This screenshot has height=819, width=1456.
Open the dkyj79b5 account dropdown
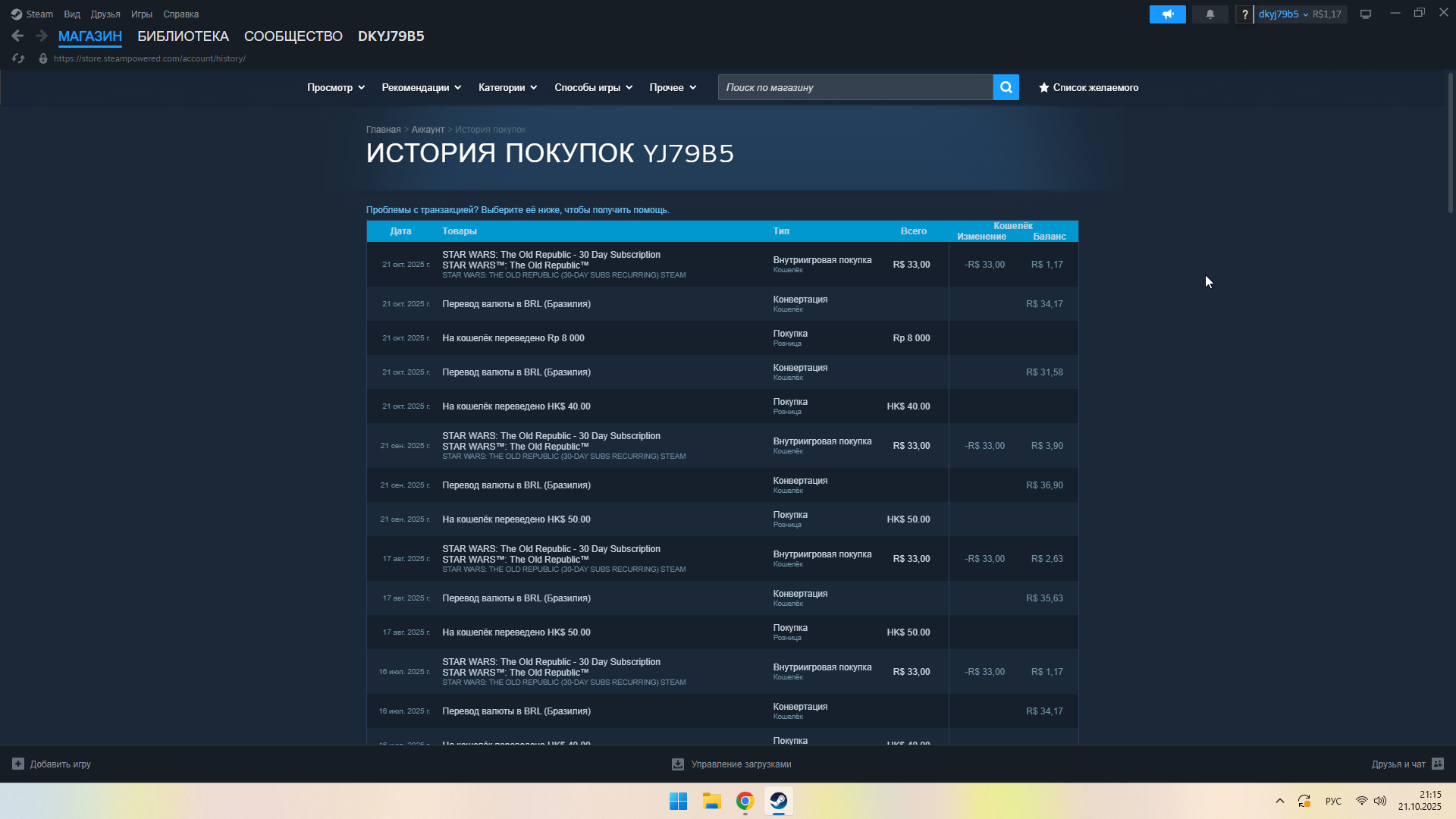pos(1283,14)
